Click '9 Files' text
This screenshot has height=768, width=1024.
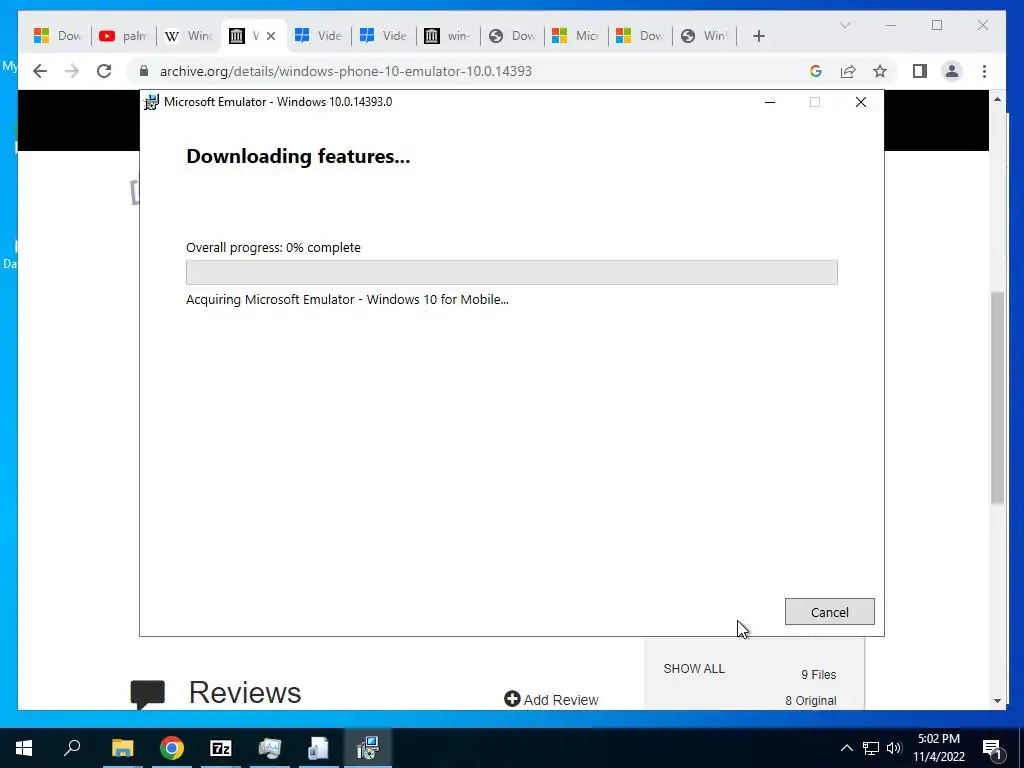click(x=818, y=675)
